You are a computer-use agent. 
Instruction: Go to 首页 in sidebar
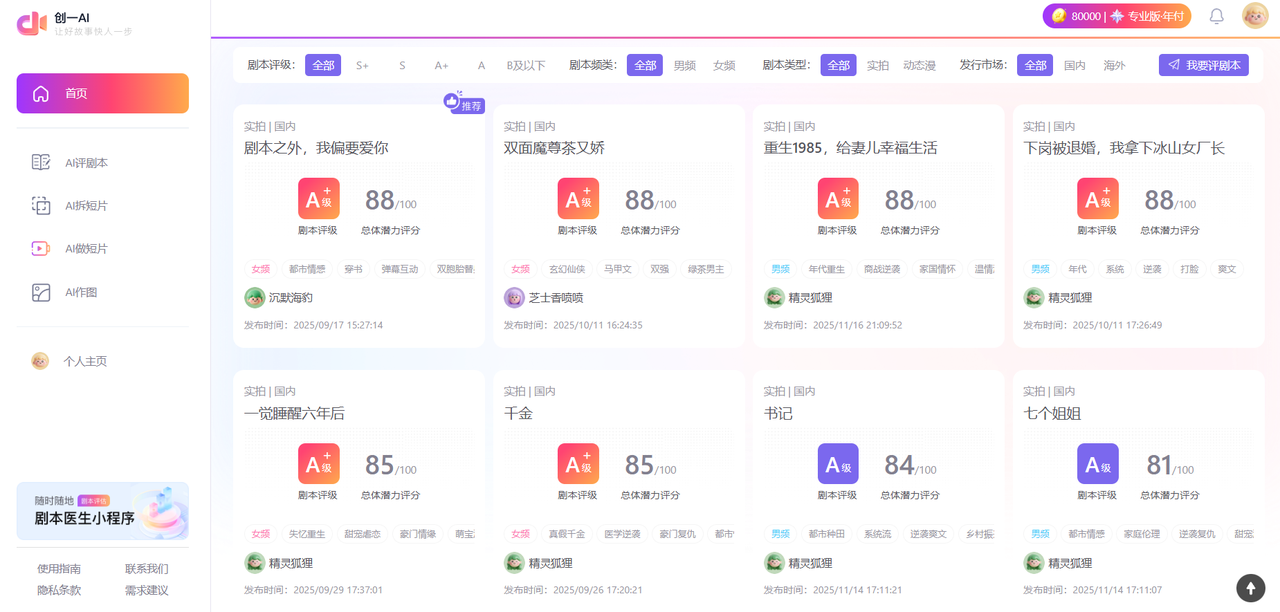pyautogui.click(x=102, y=93)
